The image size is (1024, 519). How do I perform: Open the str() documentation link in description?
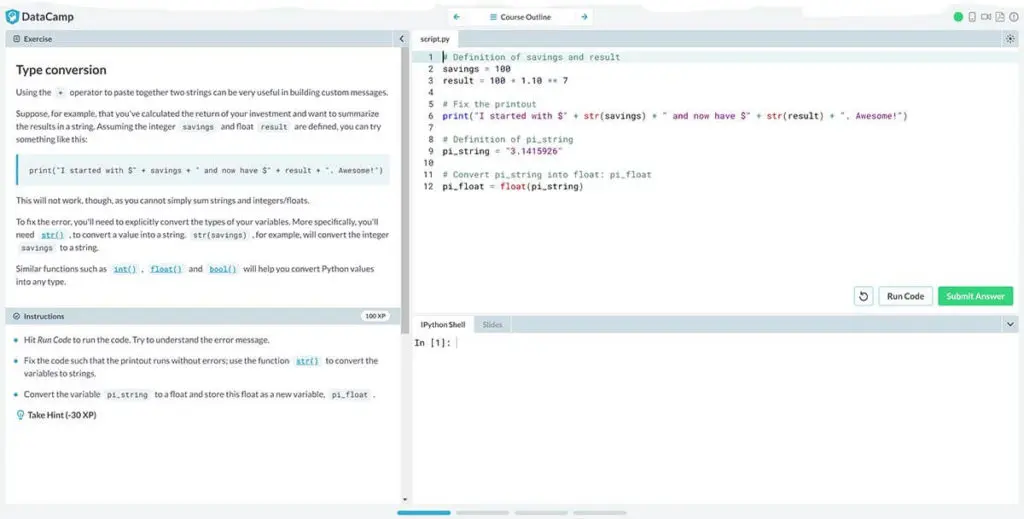[x=53, y=235]
